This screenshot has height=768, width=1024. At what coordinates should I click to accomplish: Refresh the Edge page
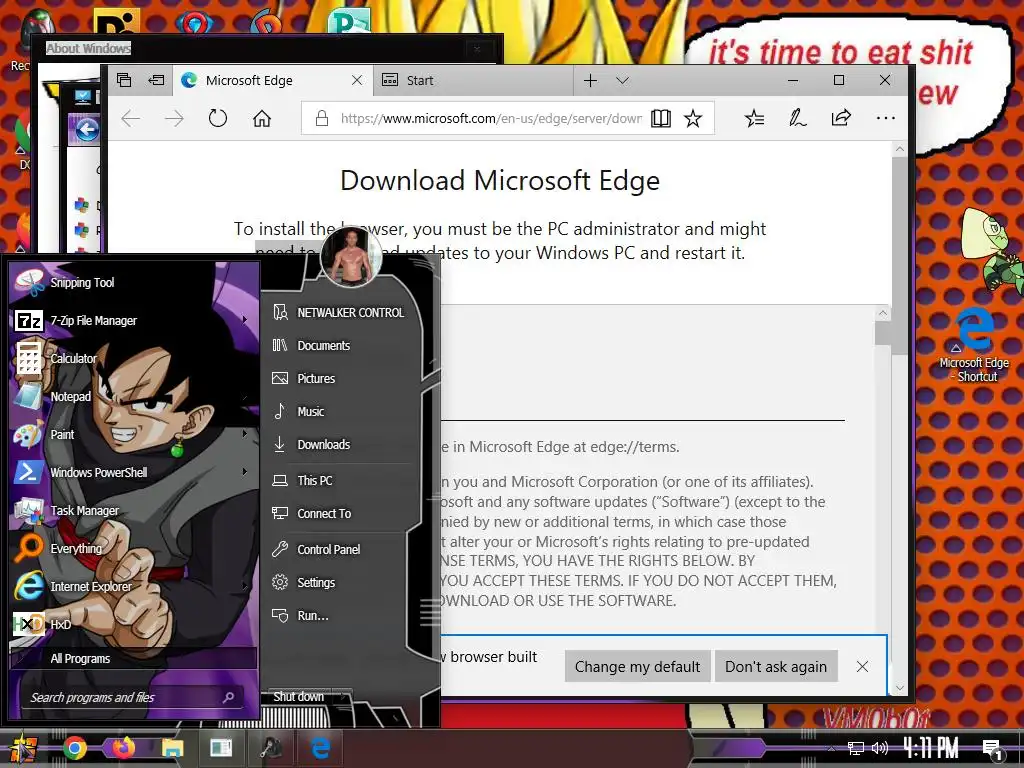tap(217, 118)
